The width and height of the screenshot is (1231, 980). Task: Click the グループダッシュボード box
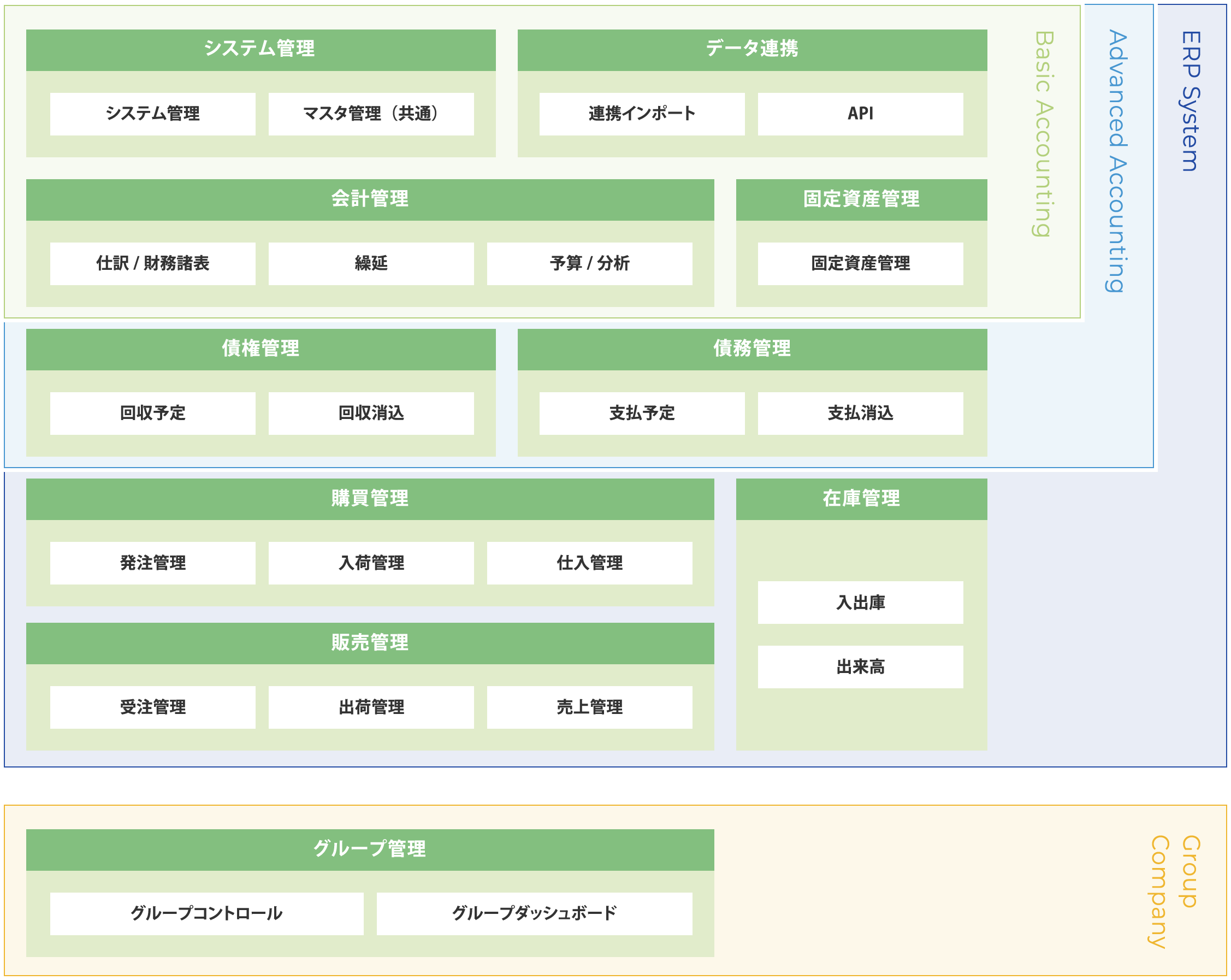point(534,914)
